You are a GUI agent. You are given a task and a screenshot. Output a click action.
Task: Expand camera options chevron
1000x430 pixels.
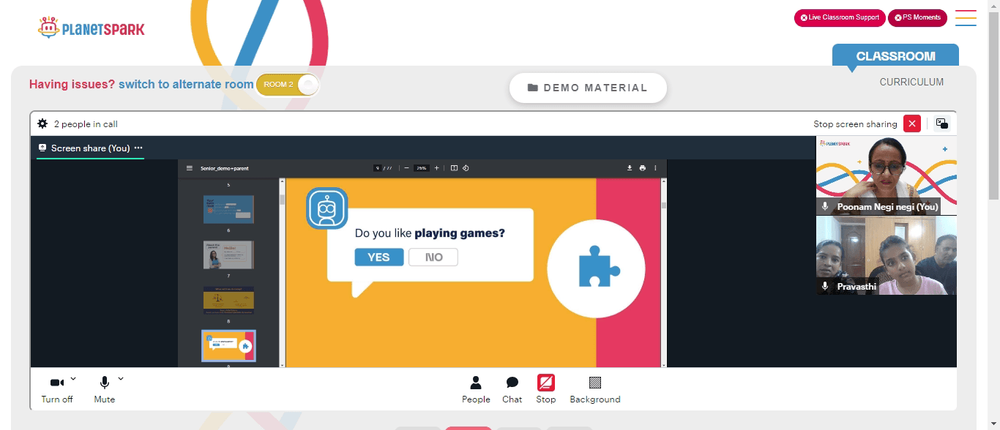73,379
